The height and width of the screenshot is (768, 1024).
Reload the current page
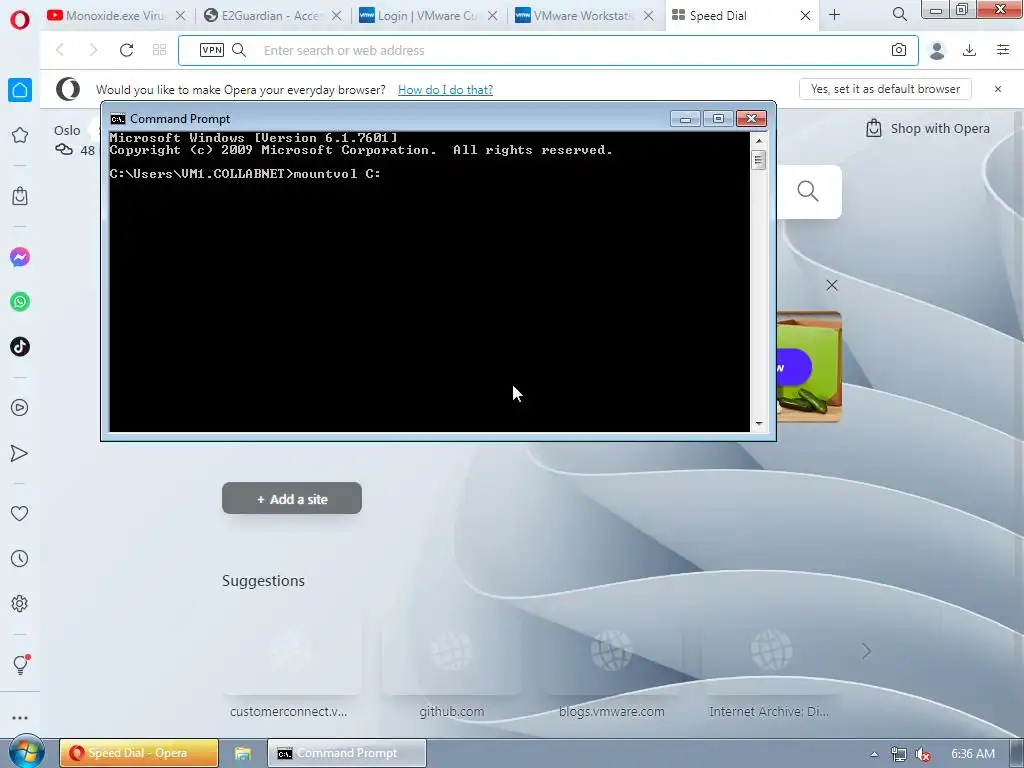126,50
